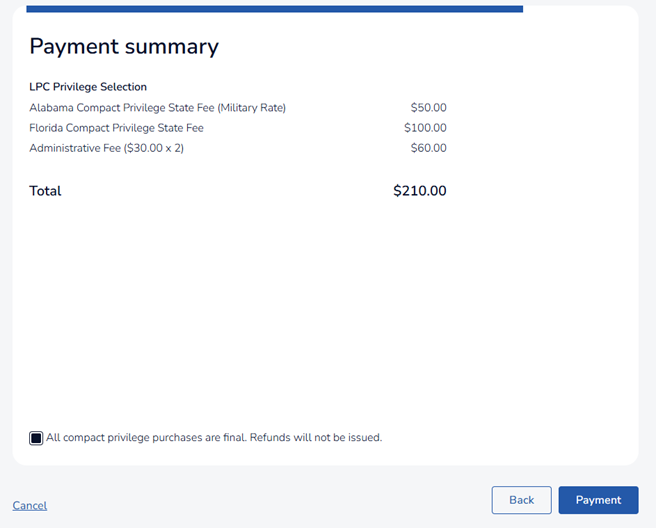Select the Administrative Fee line label
This screenshot has height=528, width=656.
106,148
